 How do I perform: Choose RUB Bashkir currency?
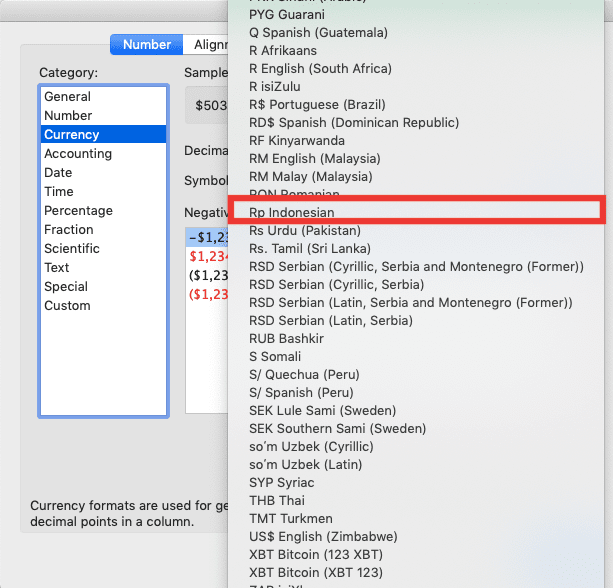[x=416, y=338]
